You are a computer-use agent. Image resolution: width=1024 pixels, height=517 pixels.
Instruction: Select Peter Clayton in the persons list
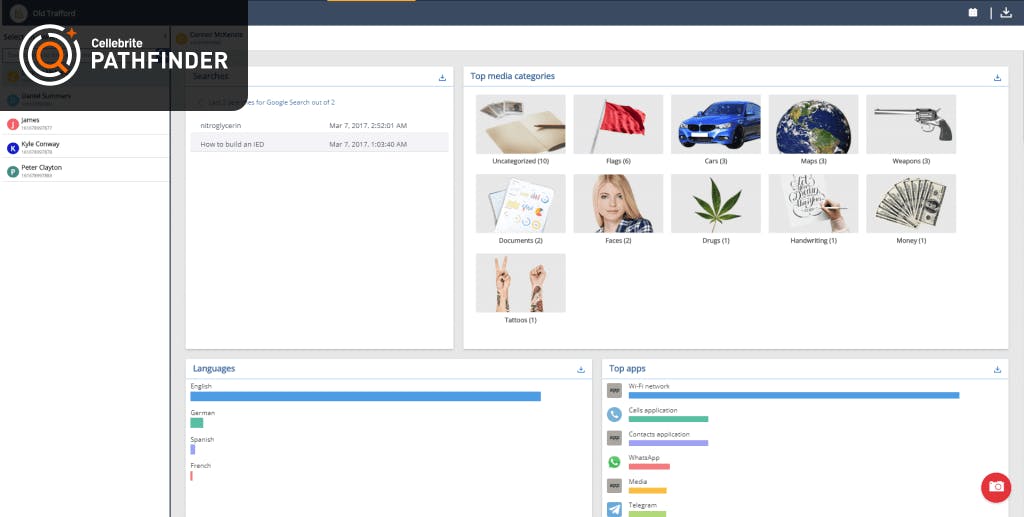(x=42, y=170)
